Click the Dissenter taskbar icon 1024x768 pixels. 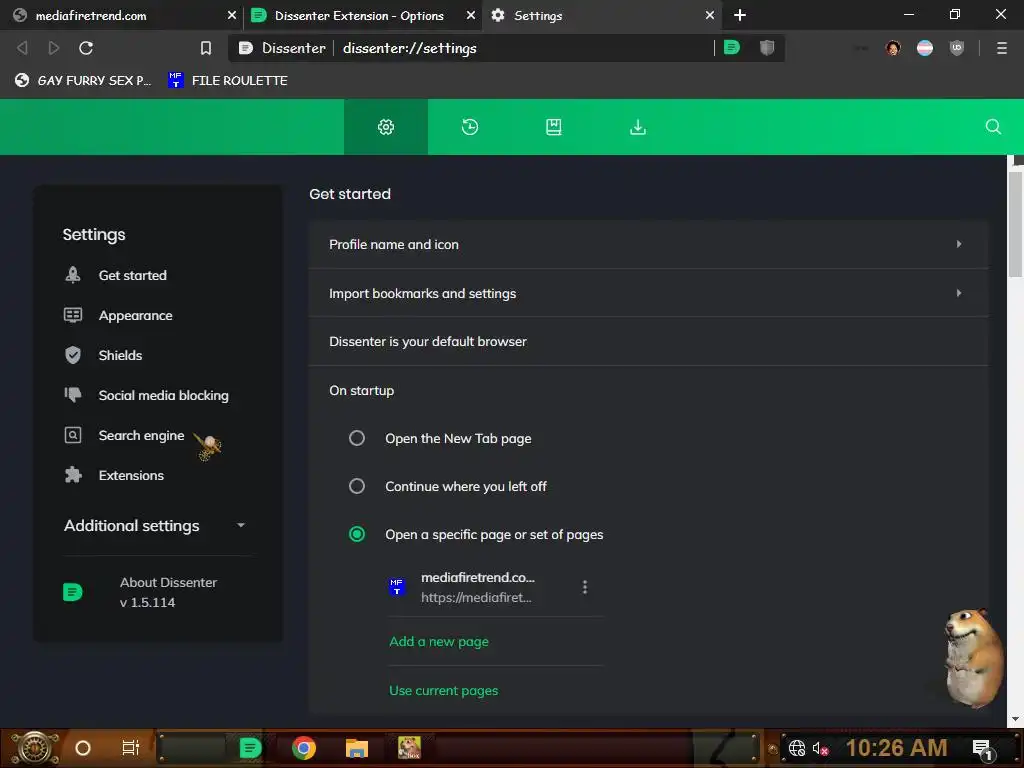coord(250,748)
